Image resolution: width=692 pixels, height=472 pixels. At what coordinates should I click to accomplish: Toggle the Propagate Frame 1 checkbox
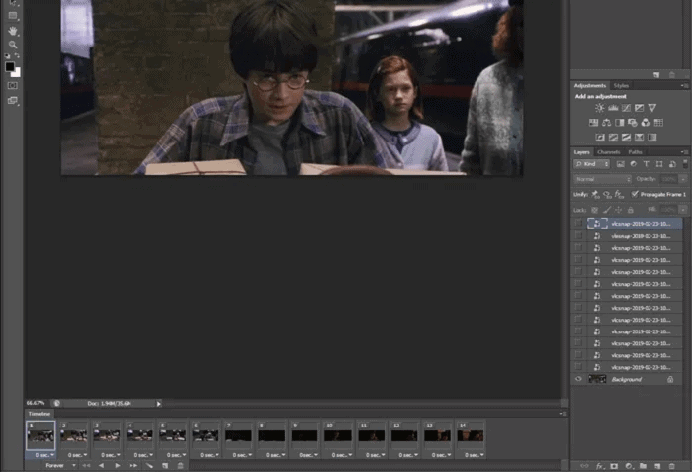point(635,194)
